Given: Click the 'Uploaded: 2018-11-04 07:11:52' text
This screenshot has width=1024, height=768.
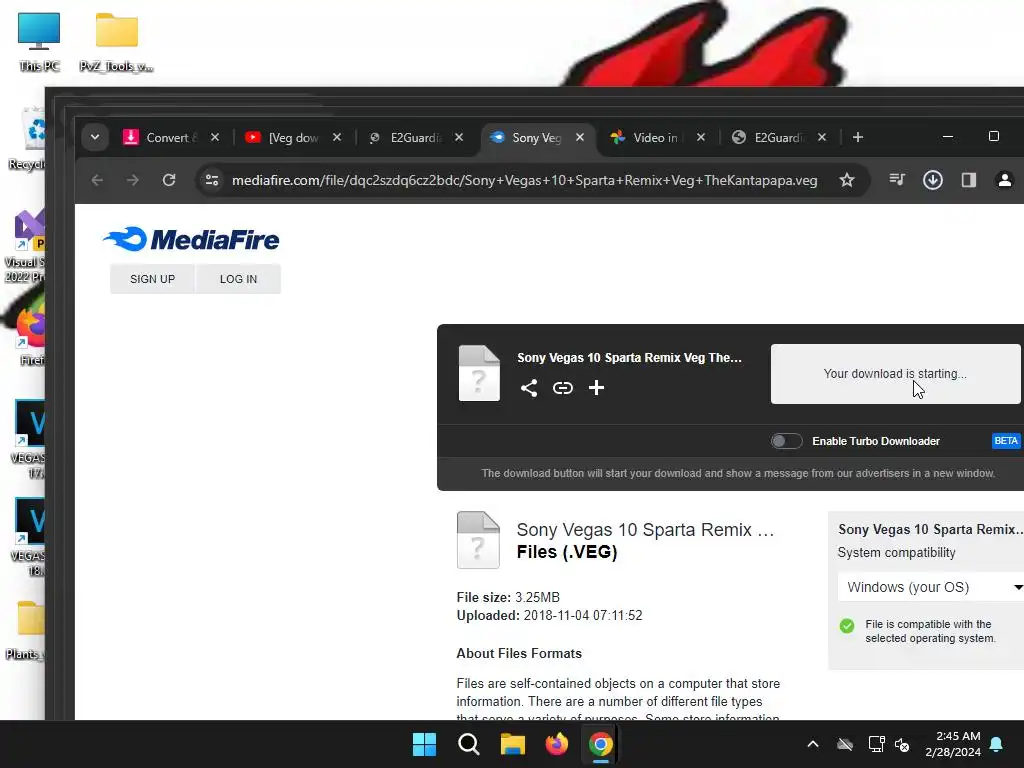Looking at the screenshot, I should coord(549,615).
